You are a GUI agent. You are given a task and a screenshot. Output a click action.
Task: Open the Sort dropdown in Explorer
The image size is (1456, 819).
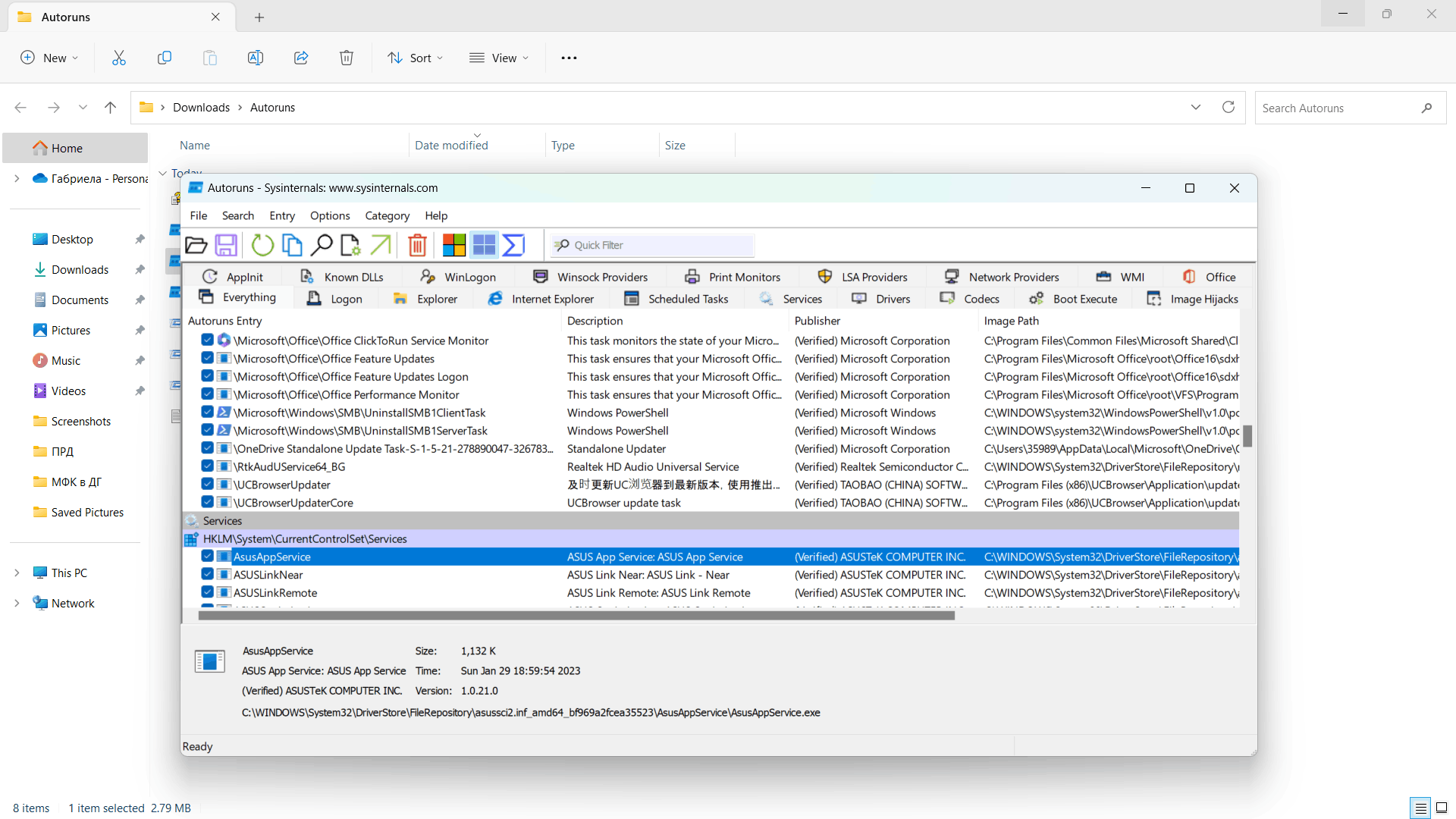click(416, 58)
